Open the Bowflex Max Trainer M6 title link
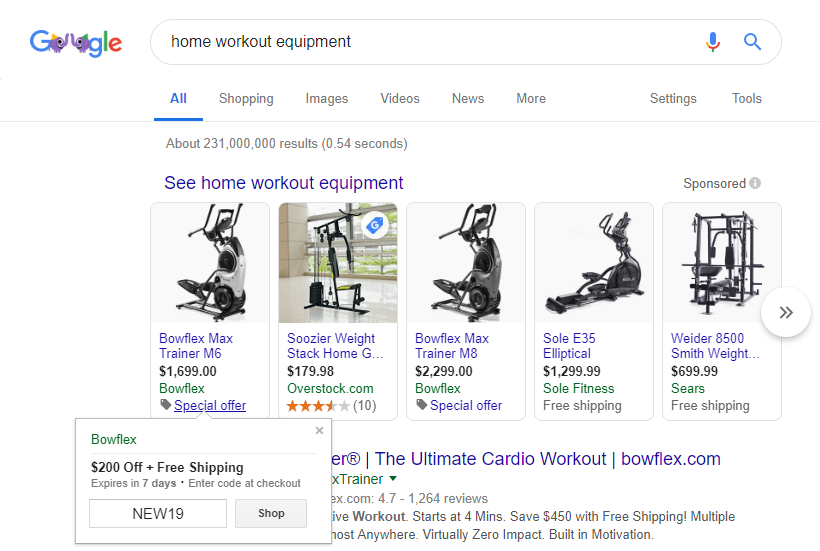Image resolution: width=820 pixels, height=551 pixels. (196, 346)
